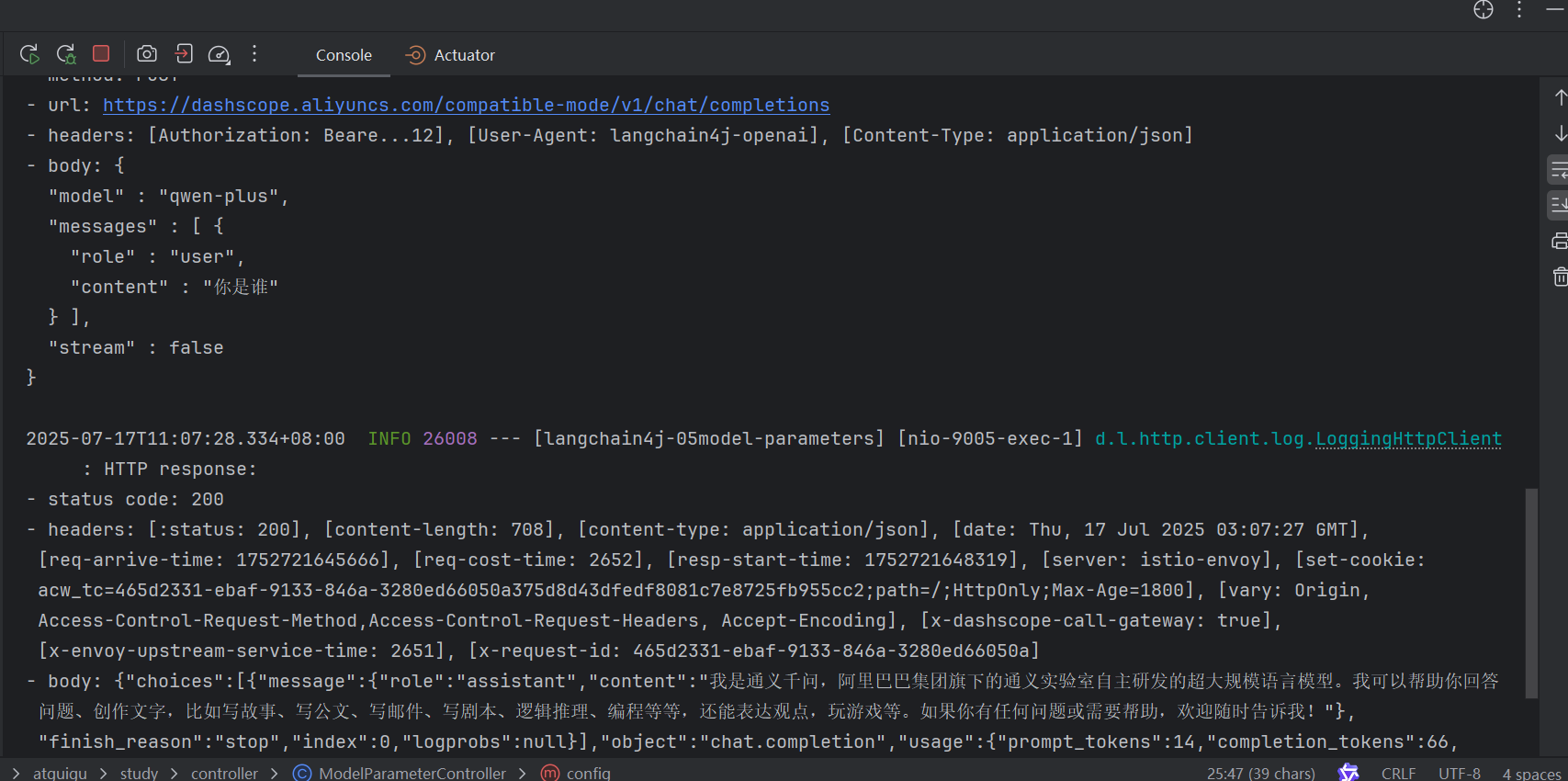Image resolution: width=1568 pixels, height=781 pixels.
Task: Click the red exit arrow icon
Action: pyautogui.click(x=184, y=54)
